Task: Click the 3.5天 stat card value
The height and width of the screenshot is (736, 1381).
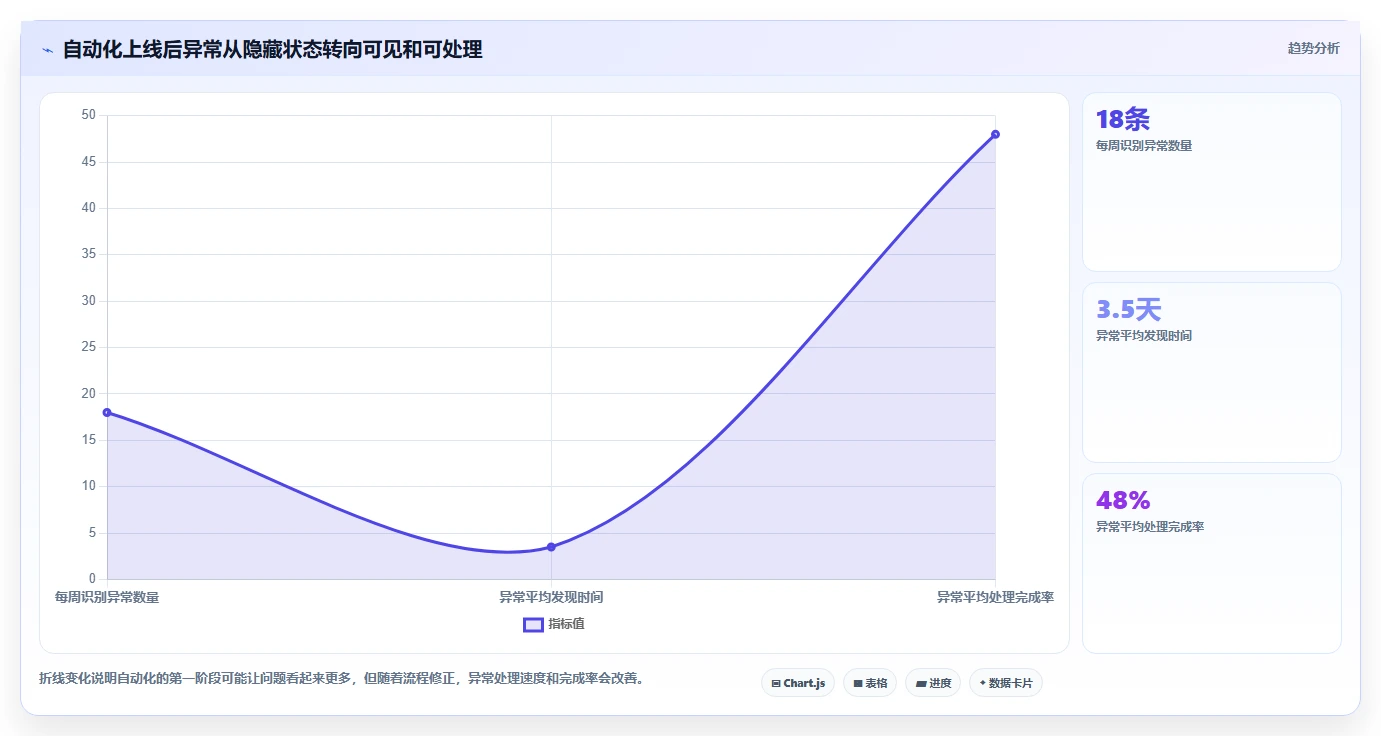Action: coord(1128,310)
